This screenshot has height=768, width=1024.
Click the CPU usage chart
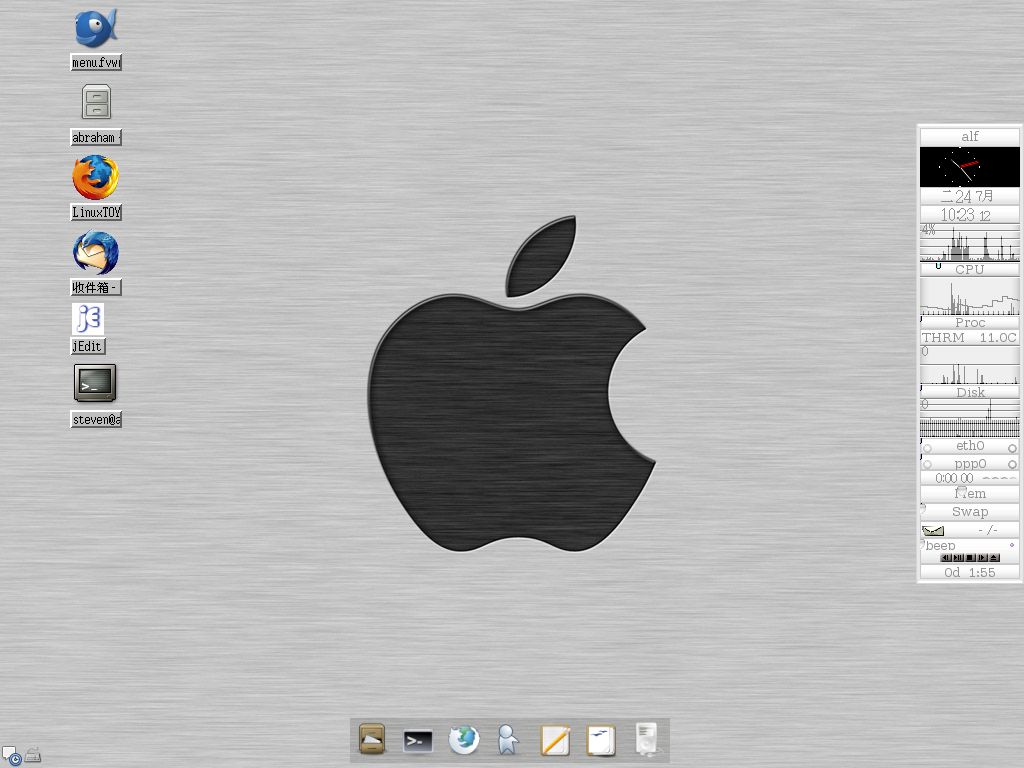(970, 242)
